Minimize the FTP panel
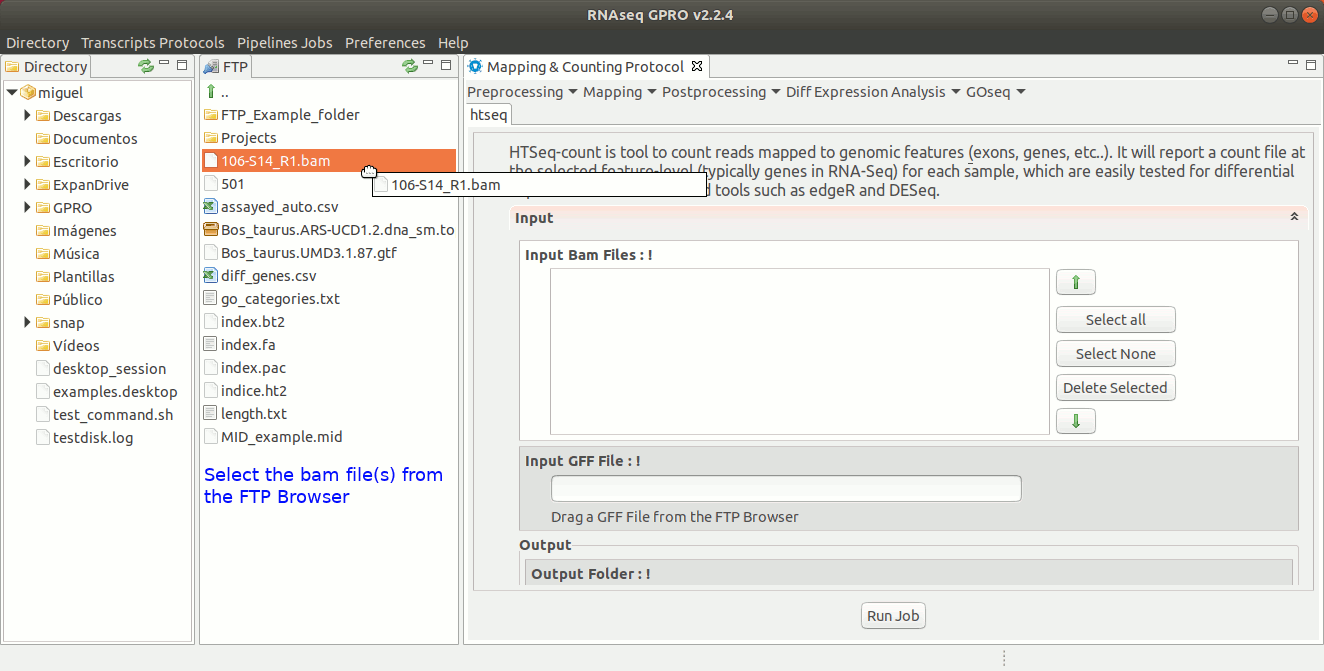The height and width of the screenshot is (671, 1324). click(428, 65)
